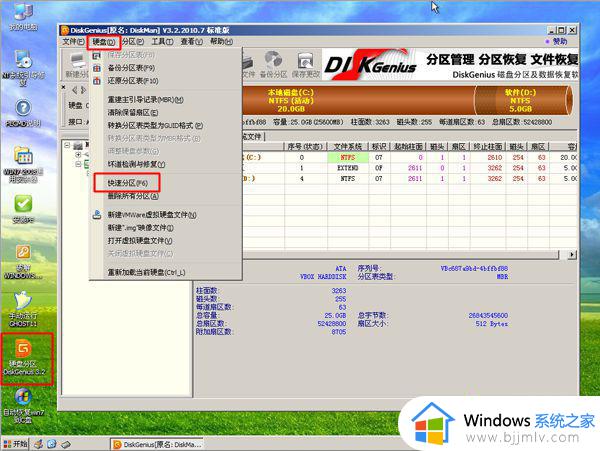Collapse the second child tree node
The image size is (600, 451).
point(78,164)
